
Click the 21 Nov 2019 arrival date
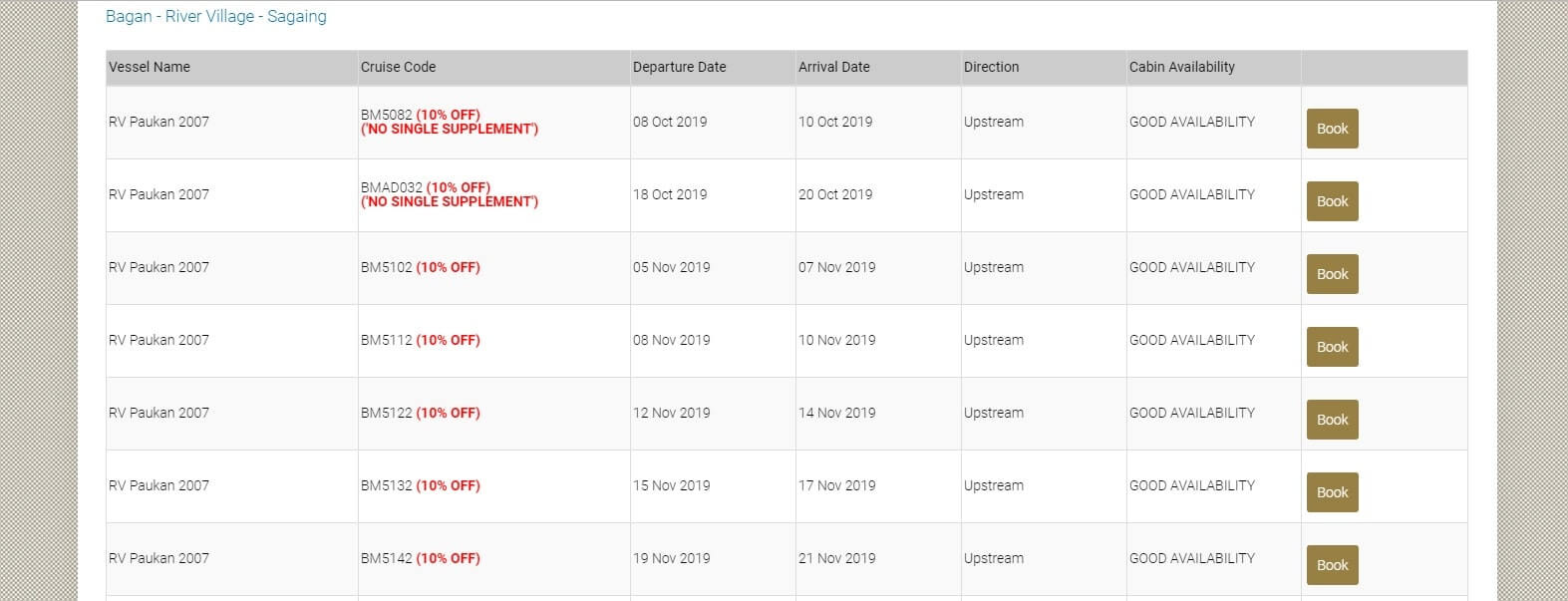(x=836, y=558)
